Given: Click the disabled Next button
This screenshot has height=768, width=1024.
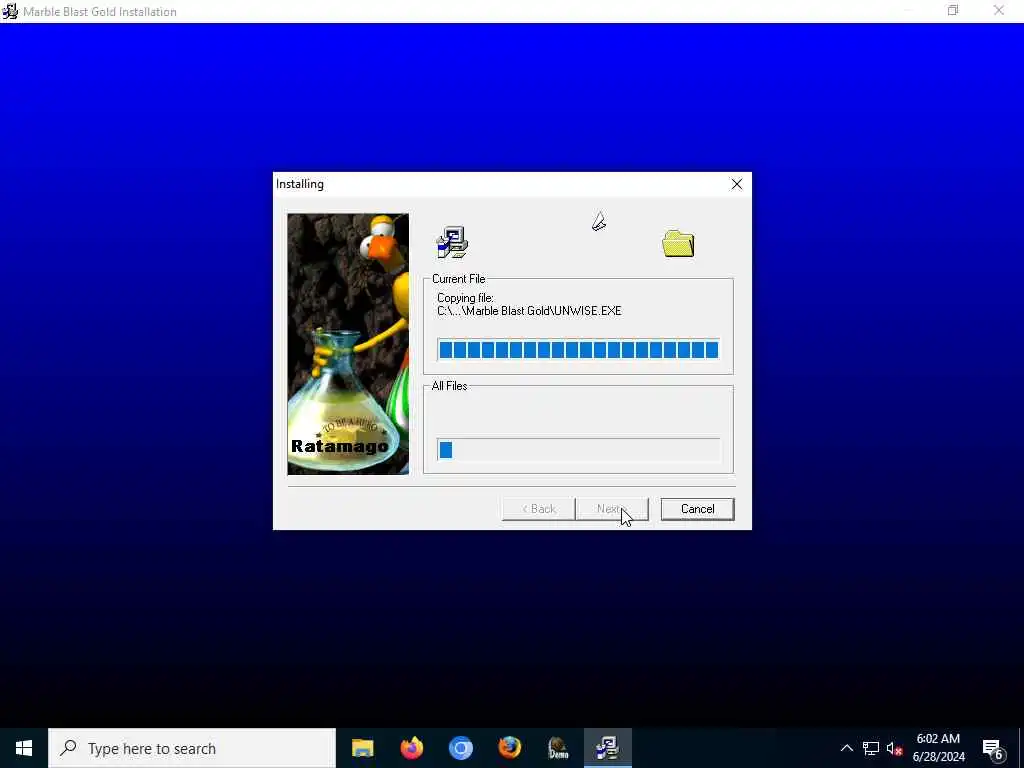Looking at the screenshot, I should 612,509.
